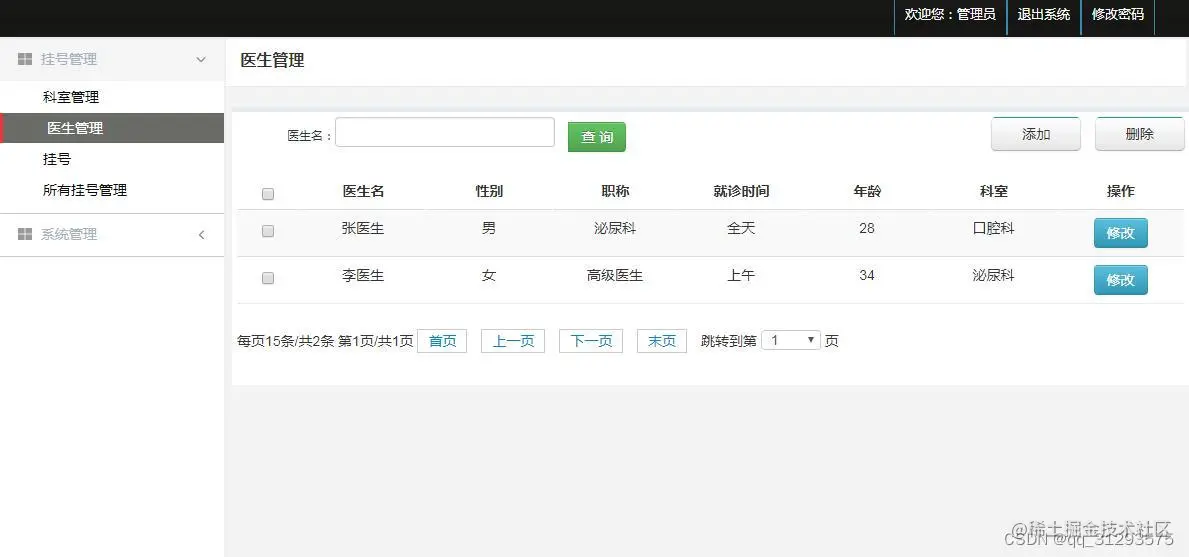Click the age value 34

tap(867, 276)
